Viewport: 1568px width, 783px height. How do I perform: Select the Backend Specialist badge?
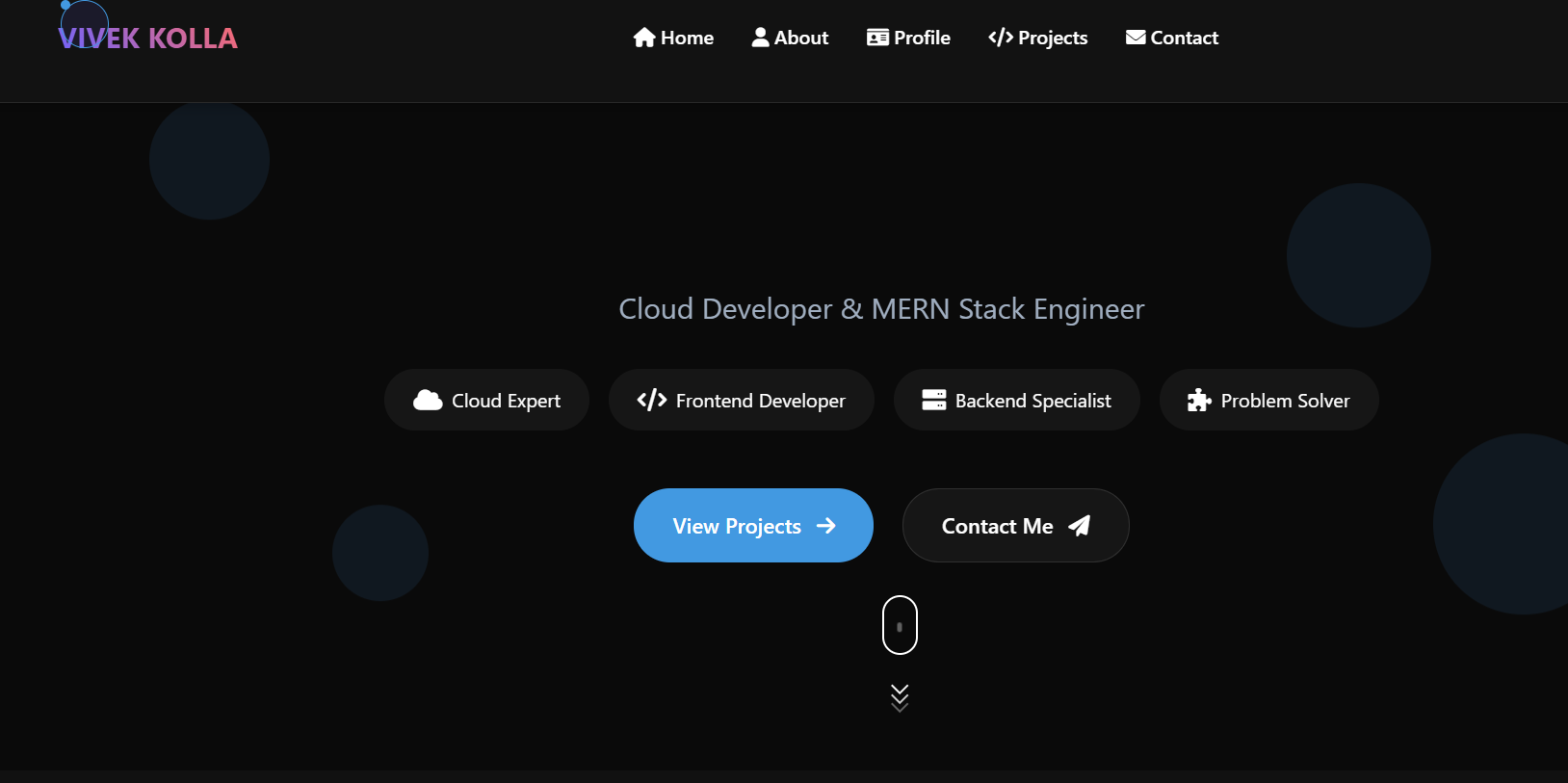point(1017,400)
